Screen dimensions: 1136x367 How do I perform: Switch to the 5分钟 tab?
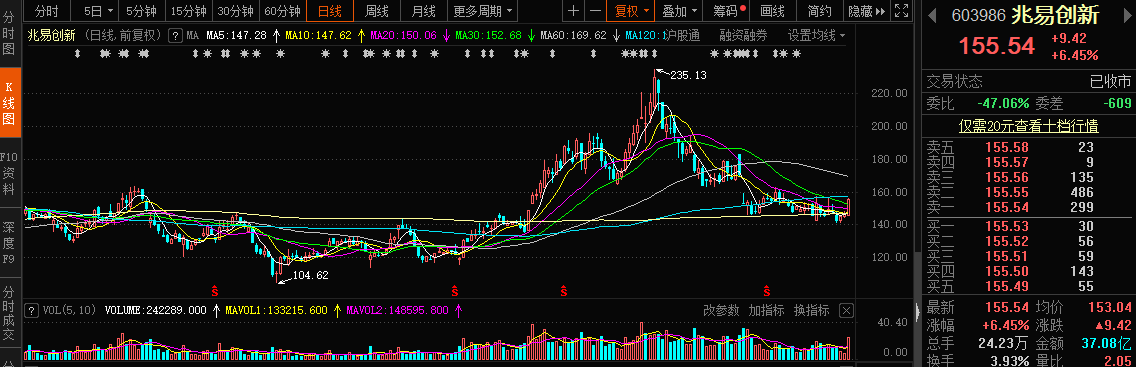pyautogui.click(x=141, y=11)
